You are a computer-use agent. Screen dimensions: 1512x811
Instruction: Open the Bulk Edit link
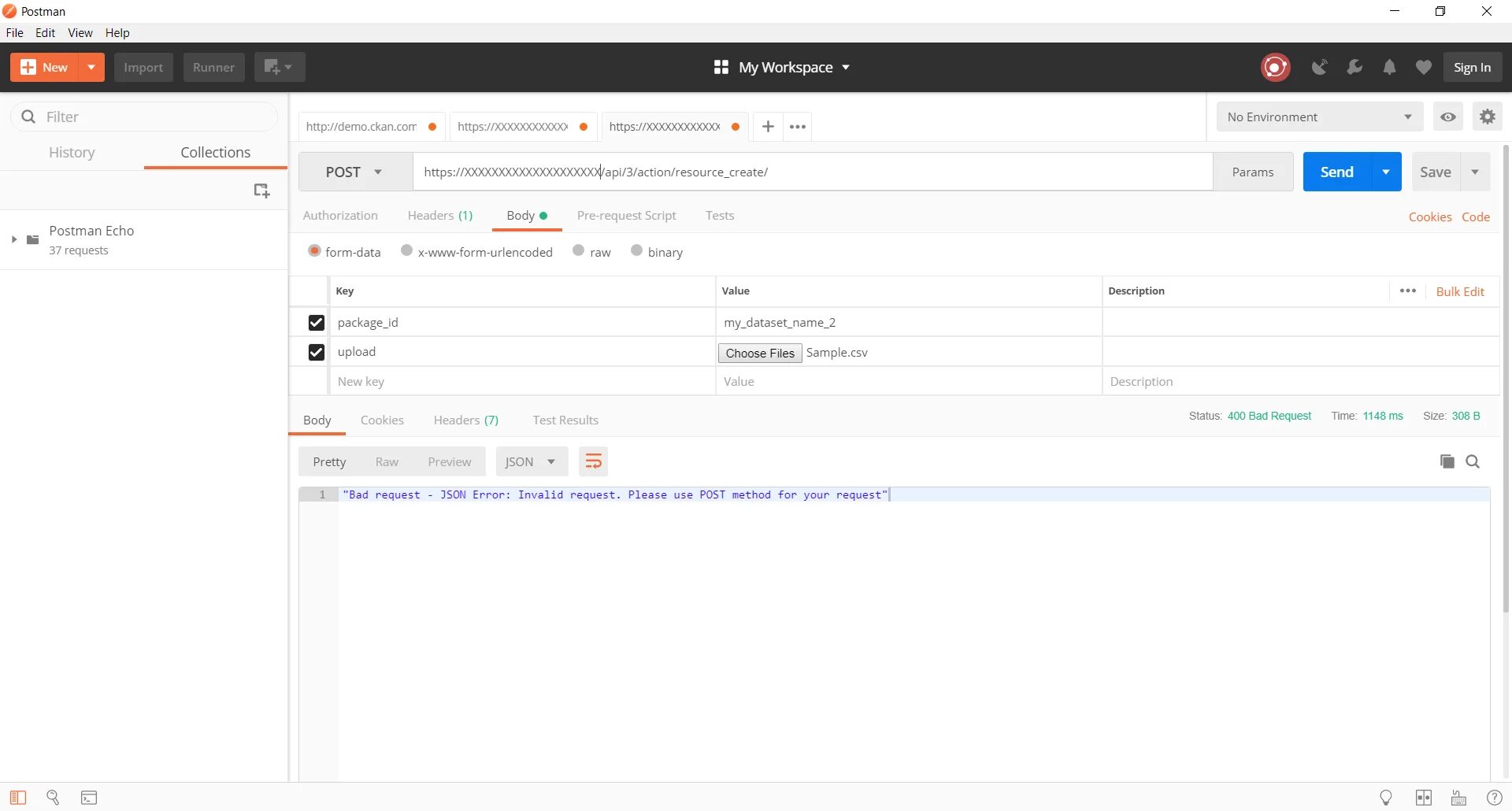click(x=1460, y=291)
